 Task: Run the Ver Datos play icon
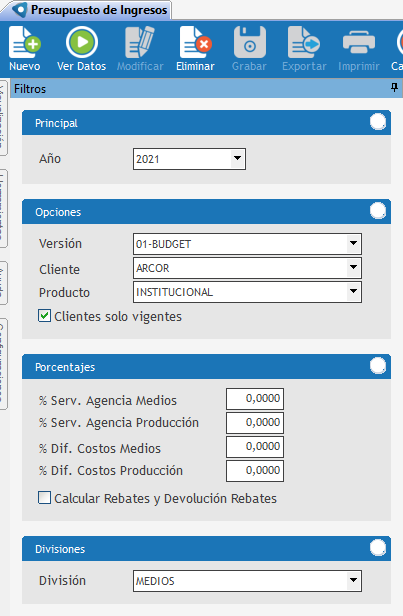[82, 42]
